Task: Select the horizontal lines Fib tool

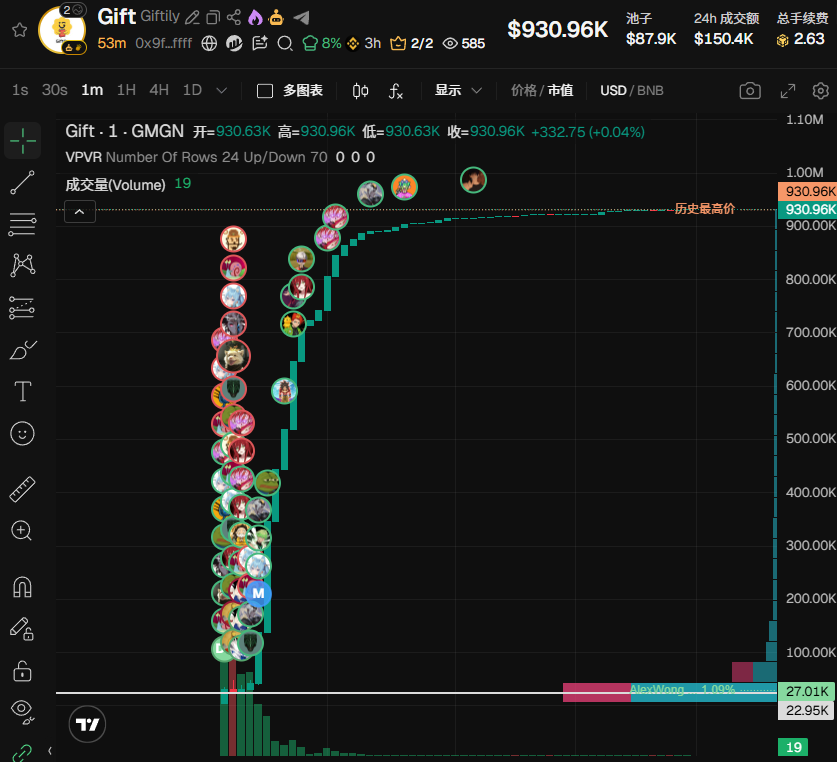Action: [22, 224]
